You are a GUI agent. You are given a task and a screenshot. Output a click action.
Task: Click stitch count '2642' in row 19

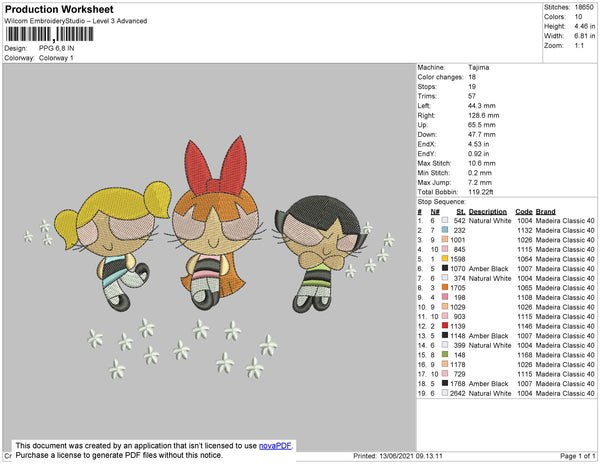[458, 393]
